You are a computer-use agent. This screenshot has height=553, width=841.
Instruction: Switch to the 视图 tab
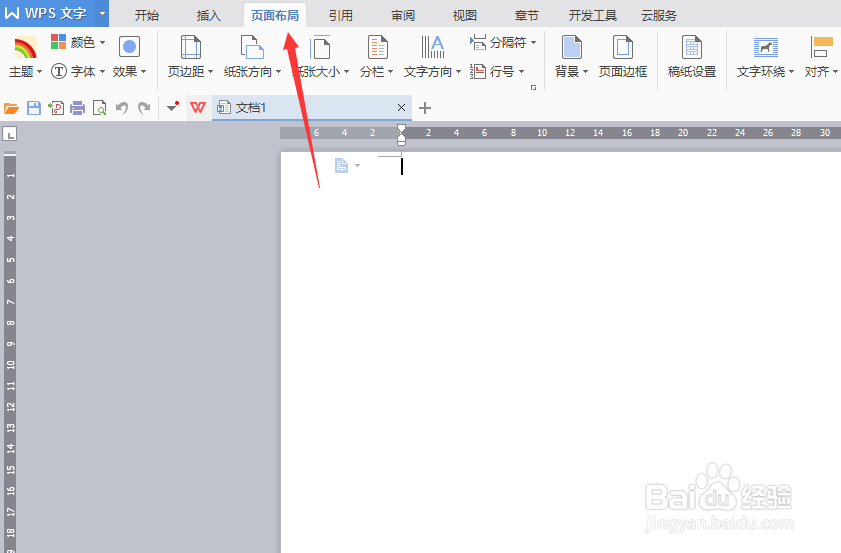(x=464, y=16)
